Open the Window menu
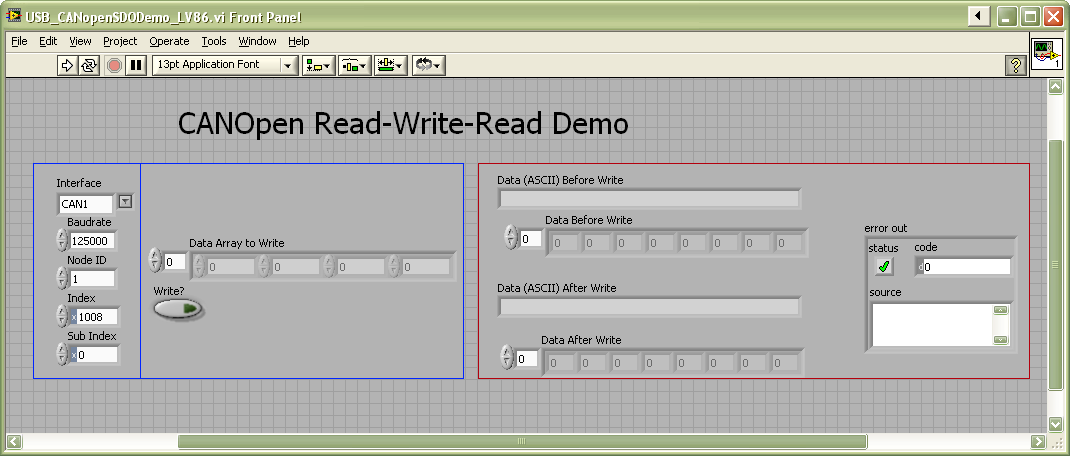Viewport: 1070px width, 456px height. tap(257, 41)
